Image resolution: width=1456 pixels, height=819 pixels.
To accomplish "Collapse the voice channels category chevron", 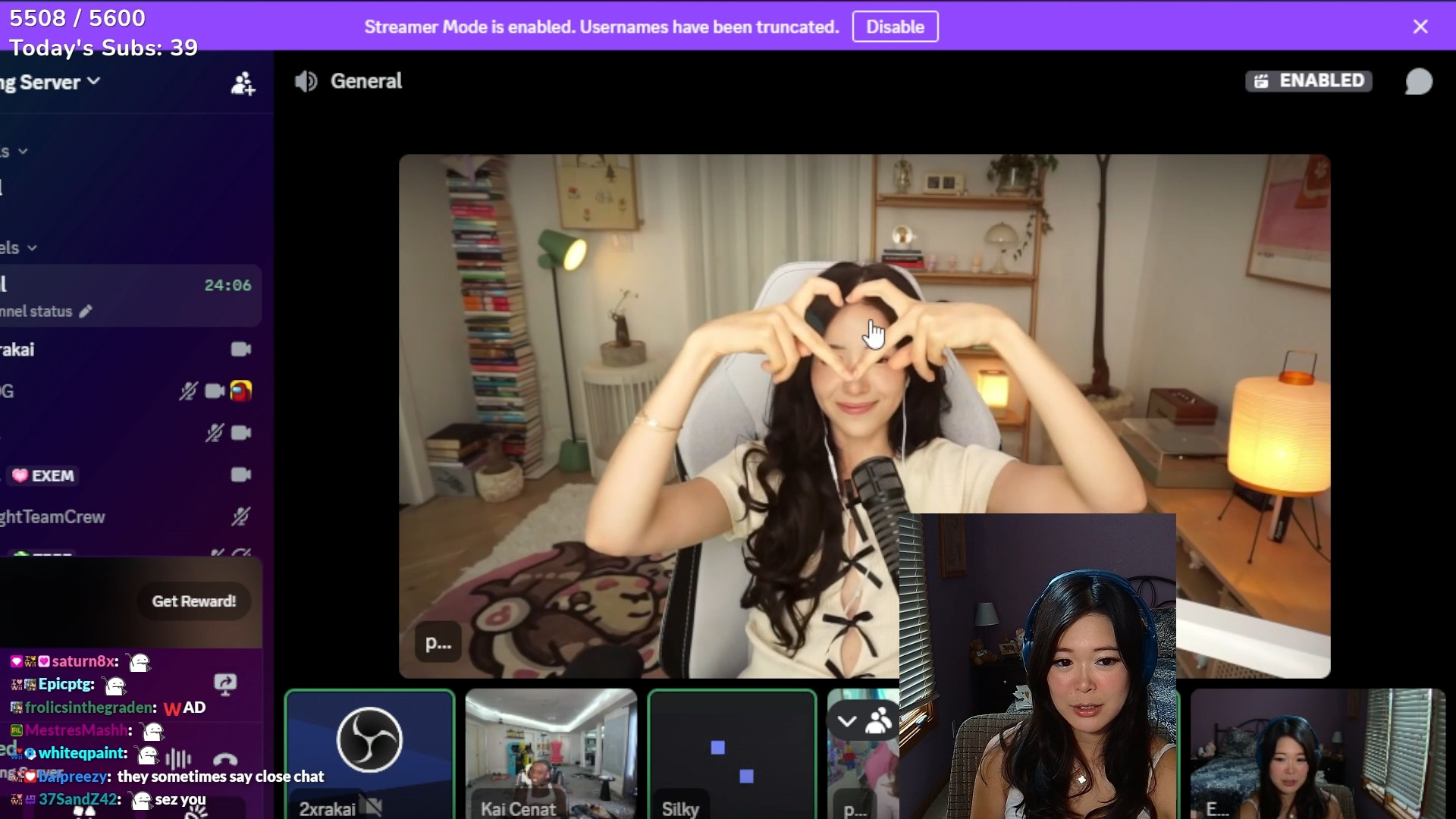I will [x=32, y=248].
